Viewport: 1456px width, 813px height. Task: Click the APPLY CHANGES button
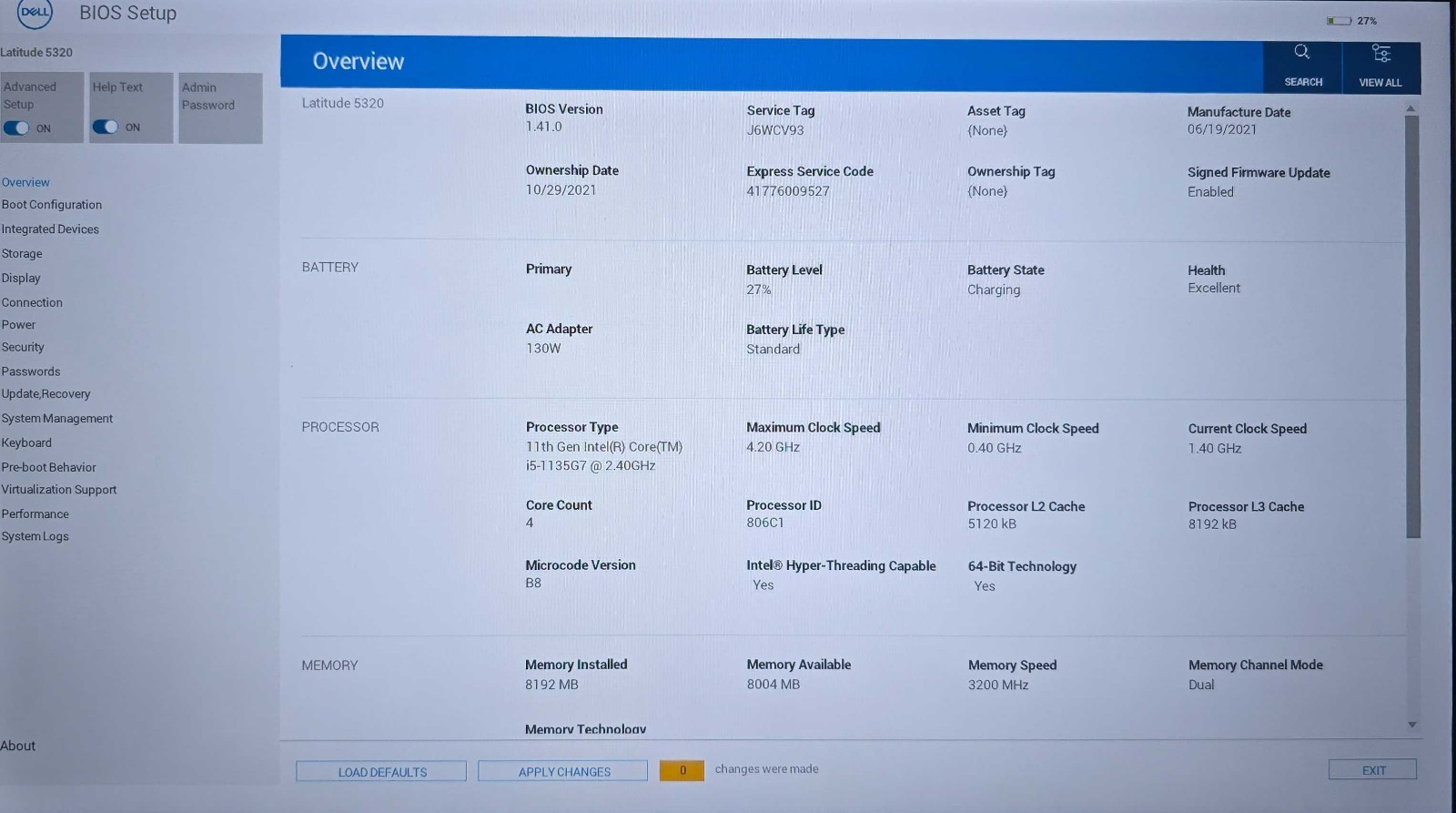tap(563, 771)
